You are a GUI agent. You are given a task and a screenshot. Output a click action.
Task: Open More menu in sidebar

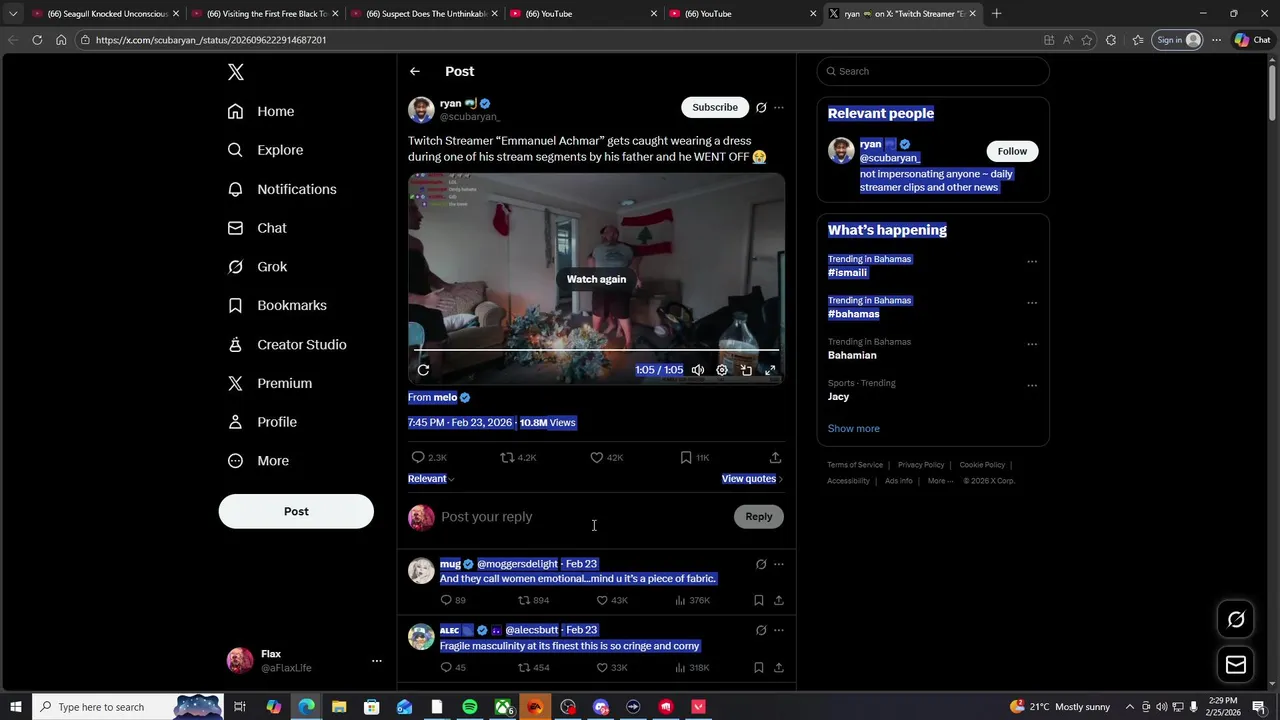pos(258,461)
